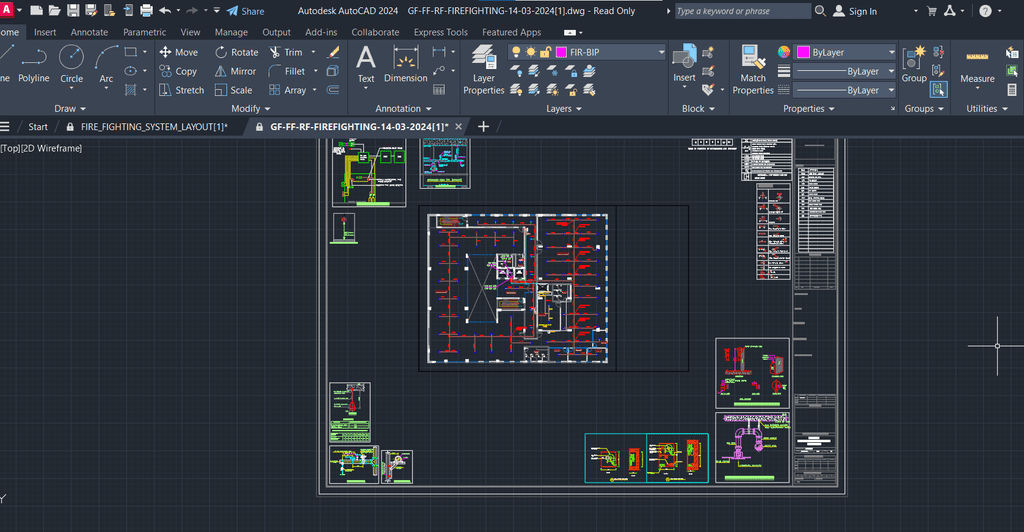The width and height of the screenshot is (1024, 532).
Task: Click the Share button
Action: pos(246,11)
